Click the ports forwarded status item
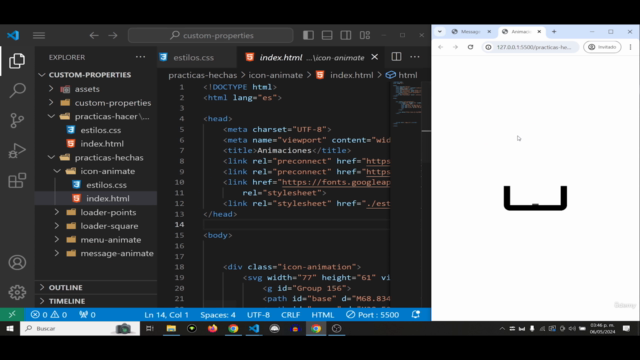 (x=87, y=315)
